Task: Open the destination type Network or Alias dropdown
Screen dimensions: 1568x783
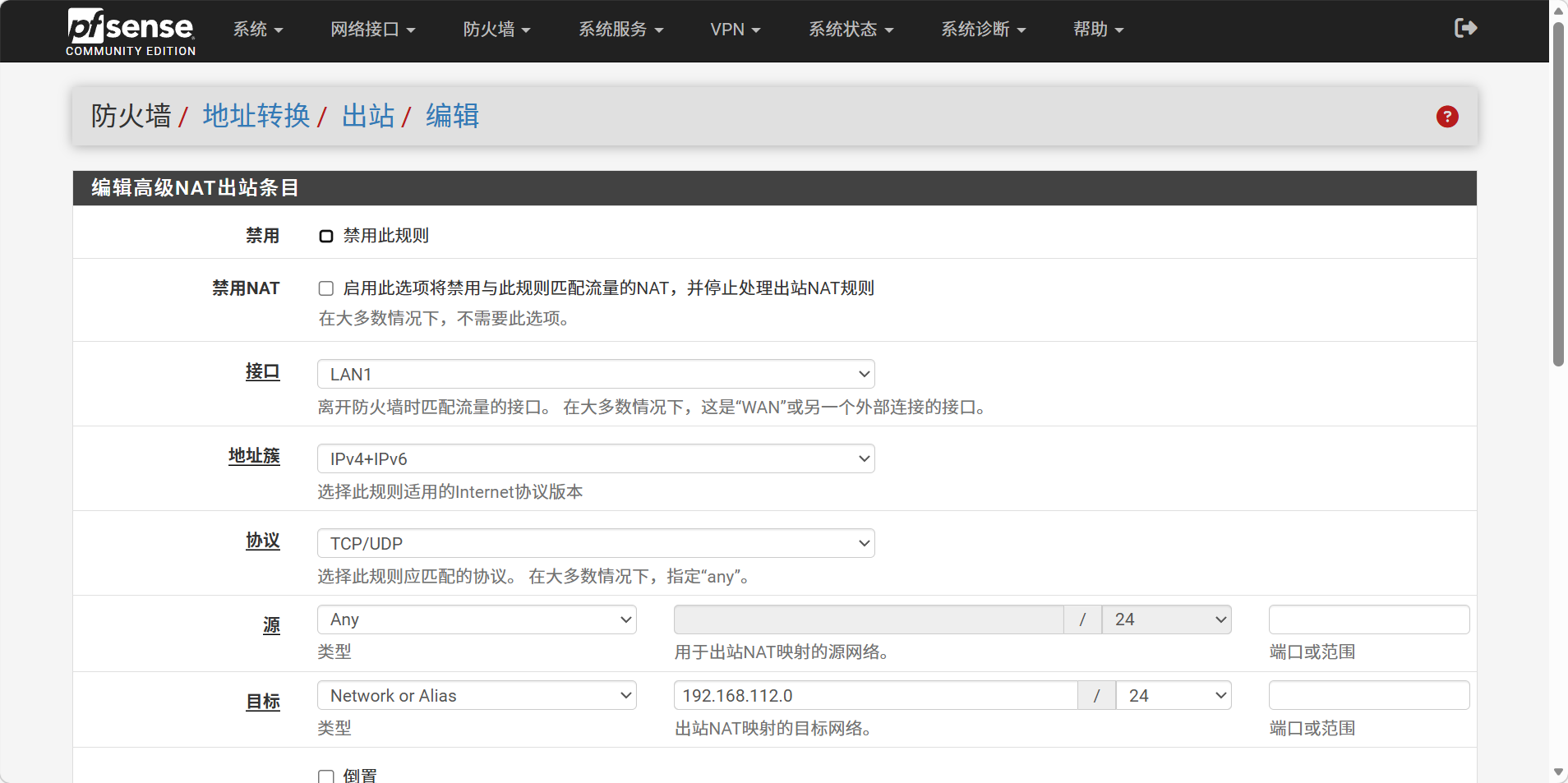Action: click(x=477, y=696)
